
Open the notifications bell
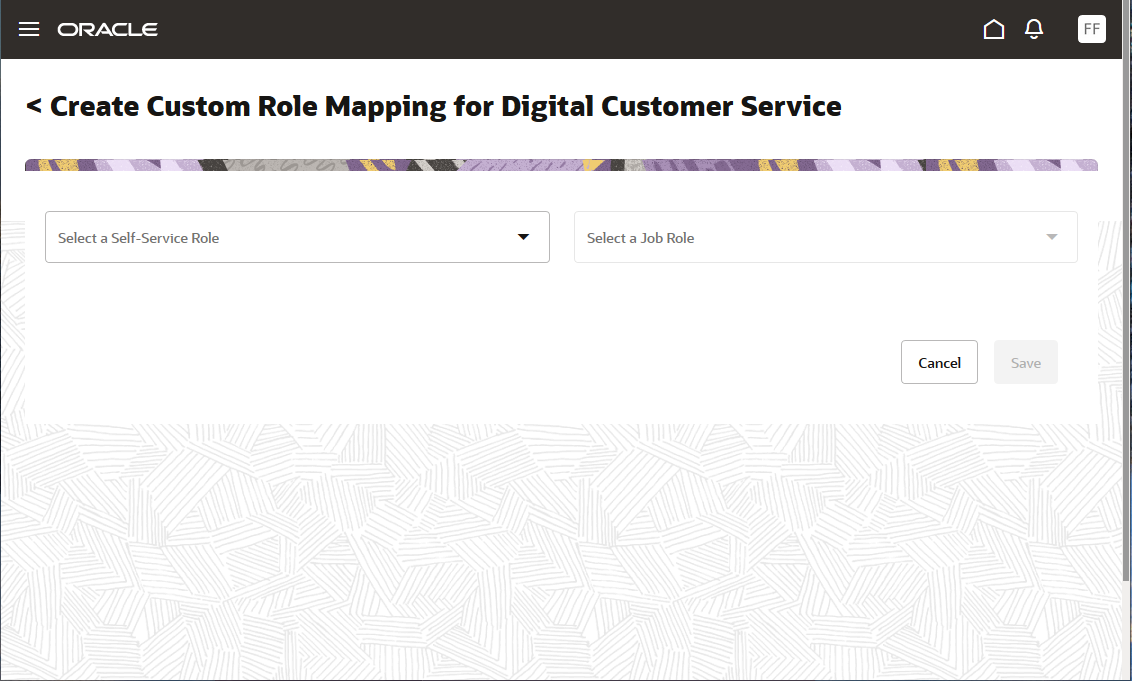click(1034, 29)
